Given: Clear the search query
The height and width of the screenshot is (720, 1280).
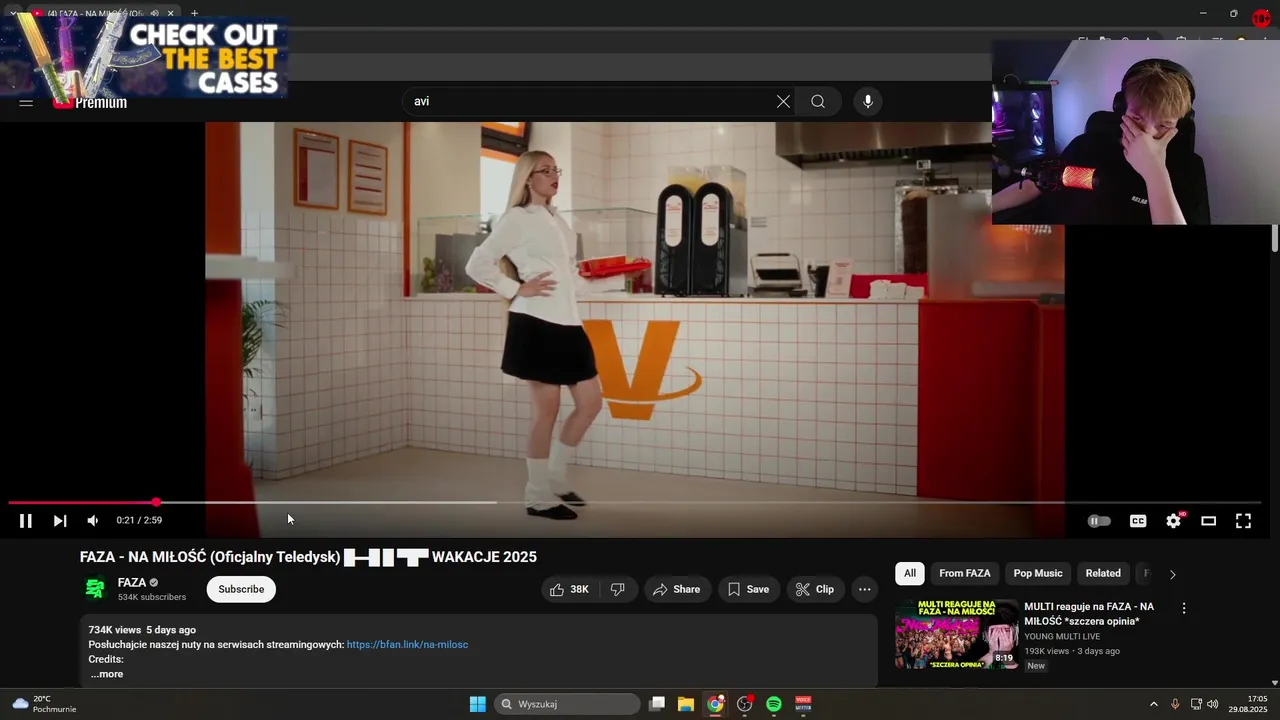Looking at the screenshot, I should click(783, 101).
